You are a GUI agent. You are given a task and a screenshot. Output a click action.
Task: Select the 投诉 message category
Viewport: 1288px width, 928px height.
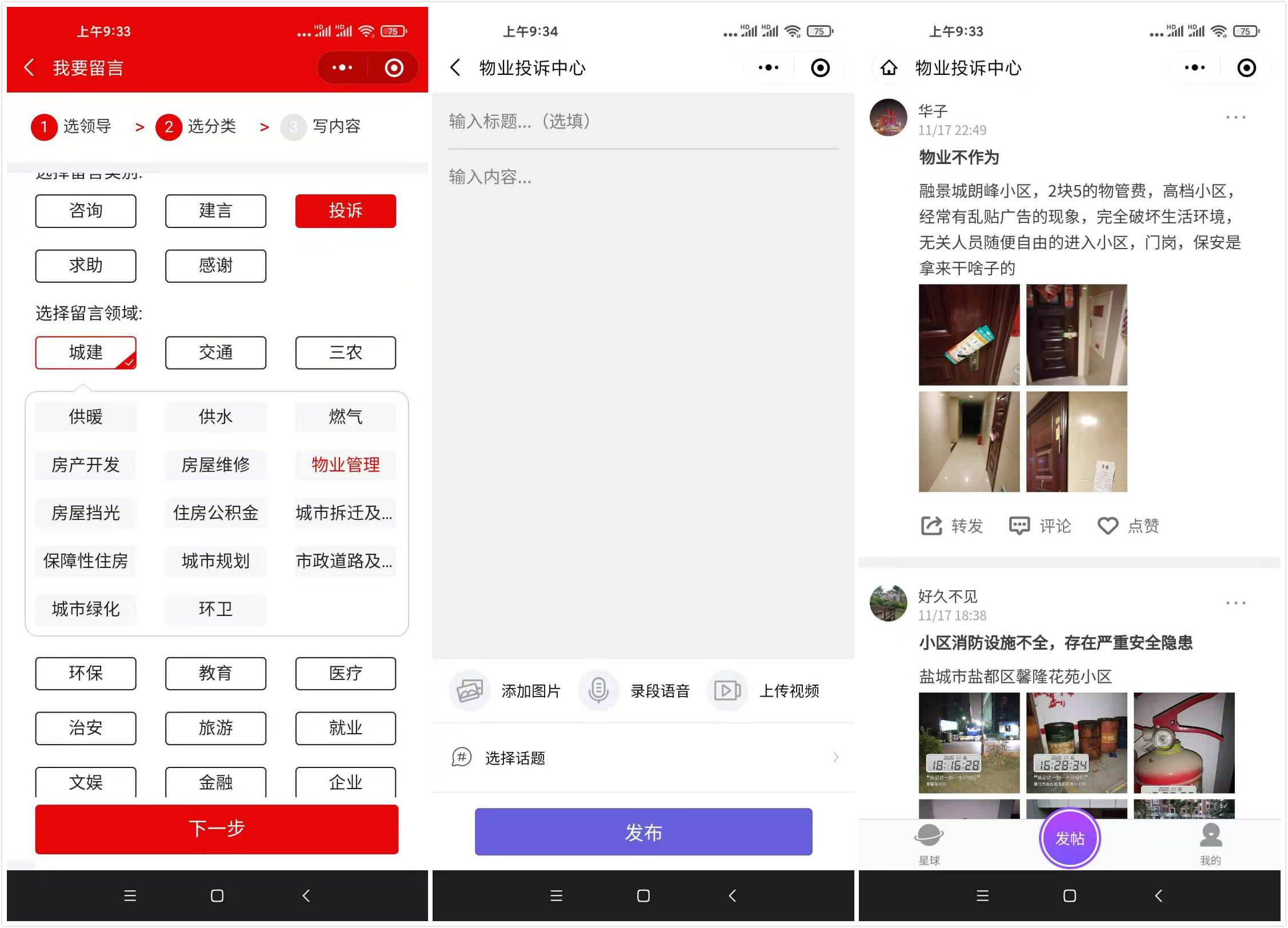click(x=345, y=210)
